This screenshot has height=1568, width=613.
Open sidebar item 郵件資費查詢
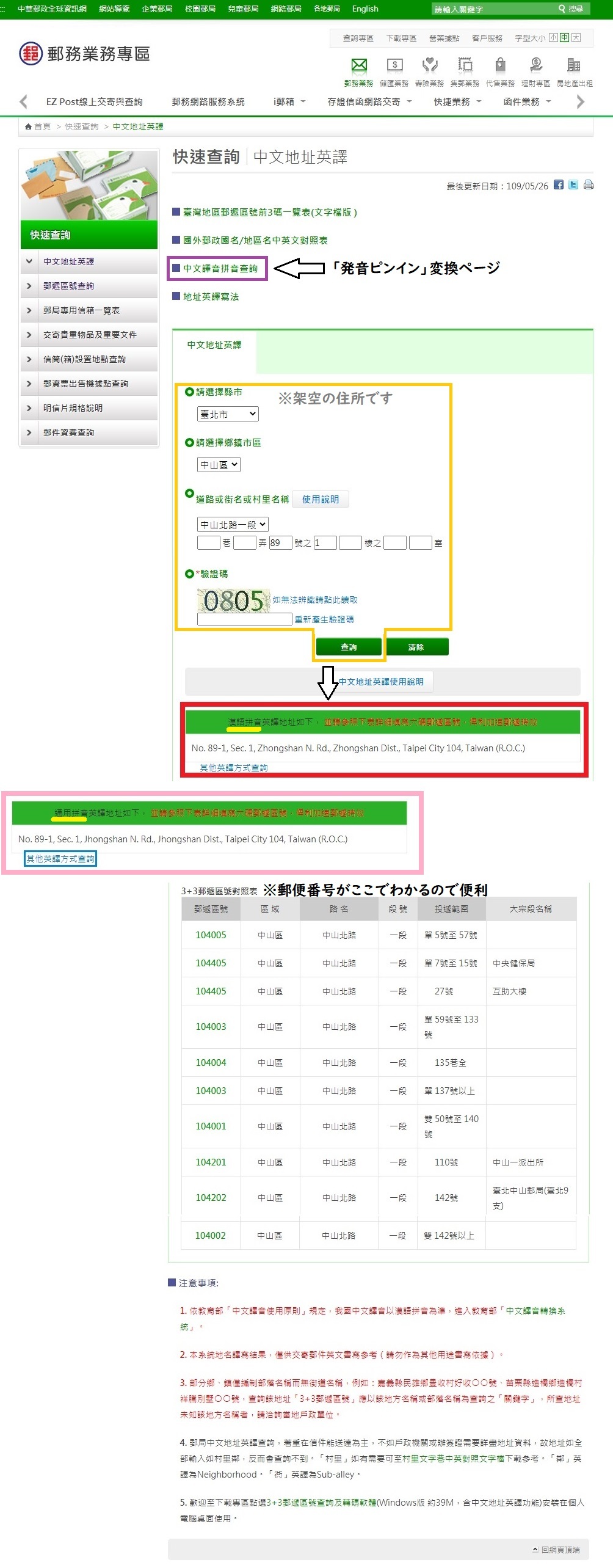click(89, 432)
